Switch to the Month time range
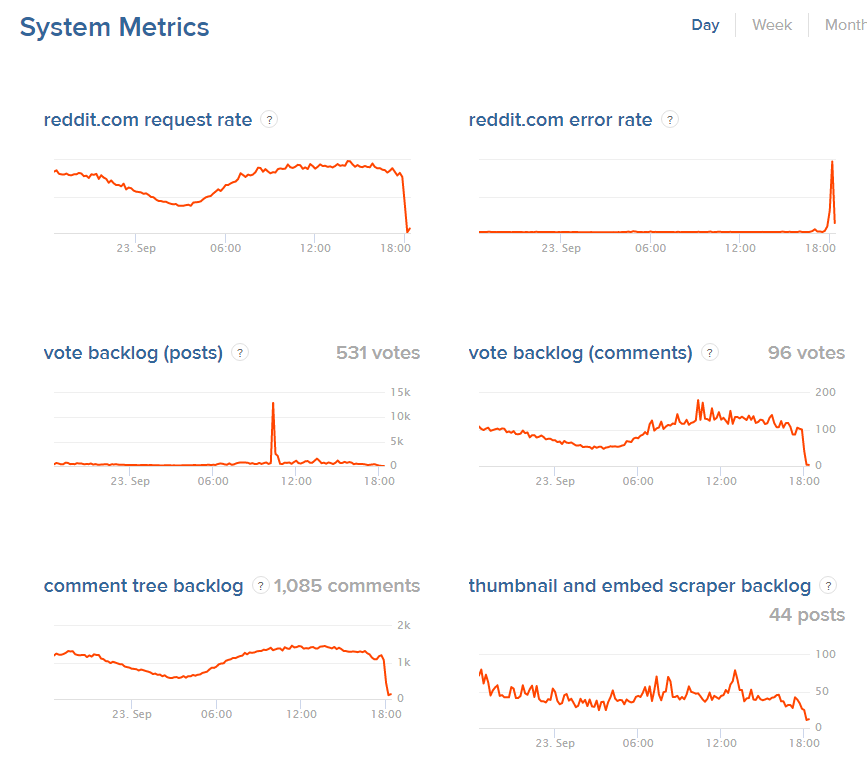867x779 pixels. click(x=846, y=25)
